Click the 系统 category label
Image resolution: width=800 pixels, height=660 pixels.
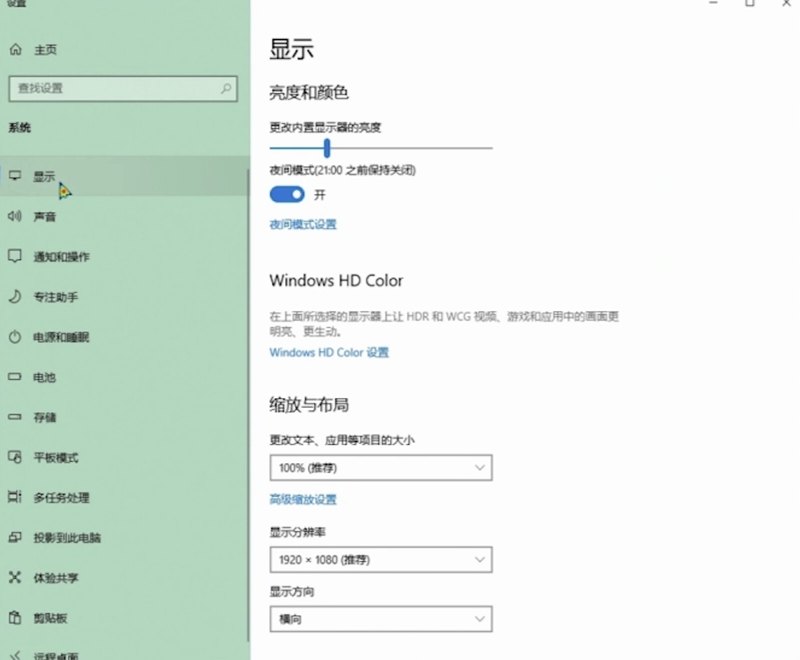point(19,128)
